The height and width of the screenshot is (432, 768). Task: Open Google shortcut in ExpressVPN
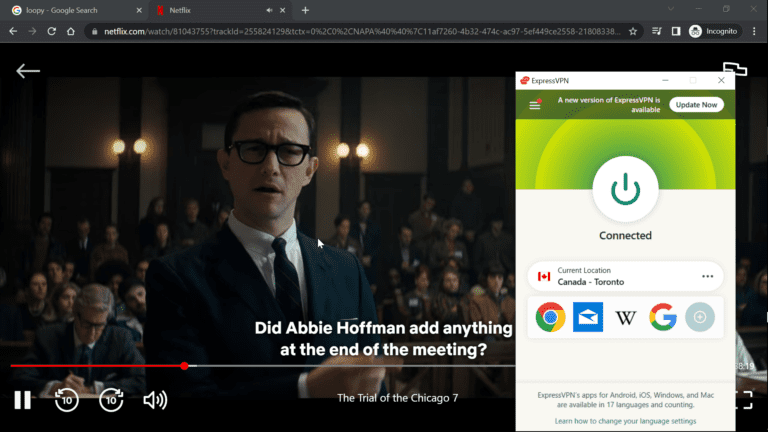tap(662, 317)
